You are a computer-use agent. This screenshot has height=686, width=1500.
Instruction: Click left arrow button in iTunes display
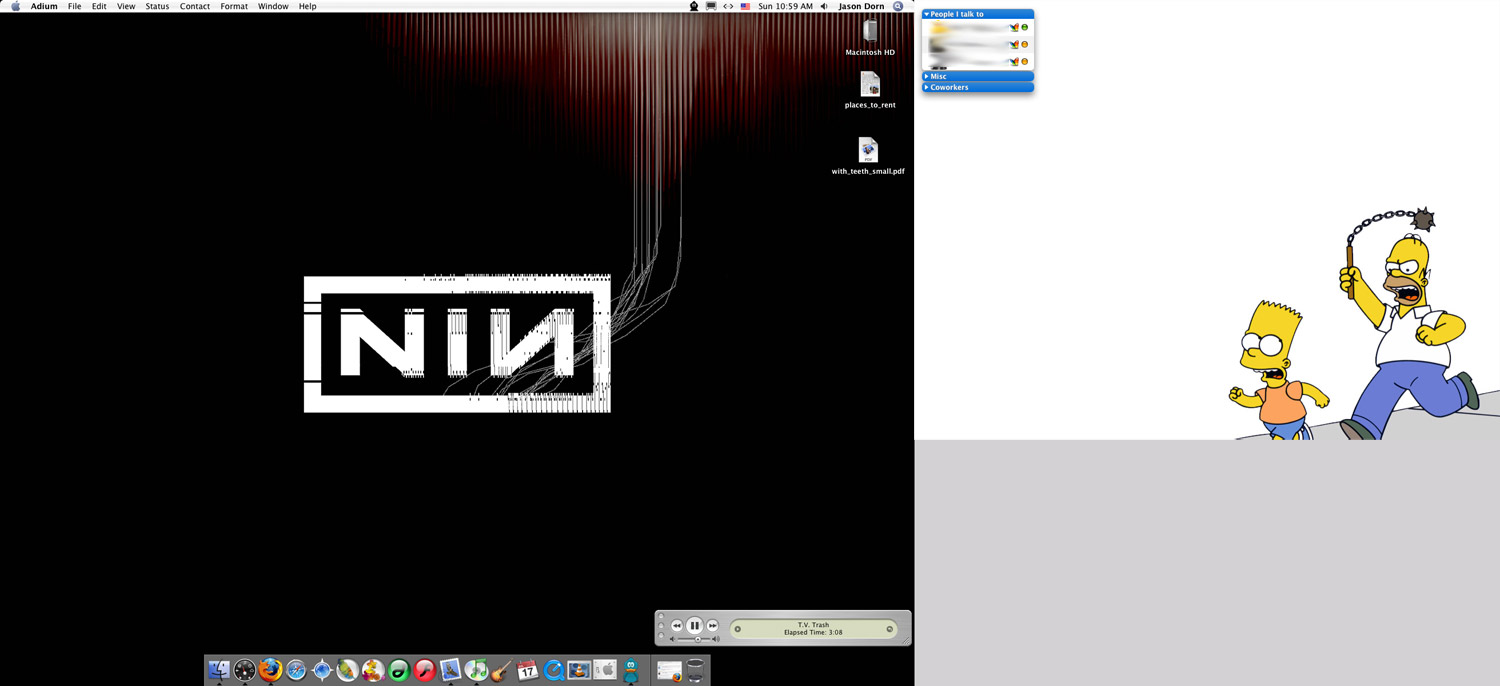coord(738,629)
